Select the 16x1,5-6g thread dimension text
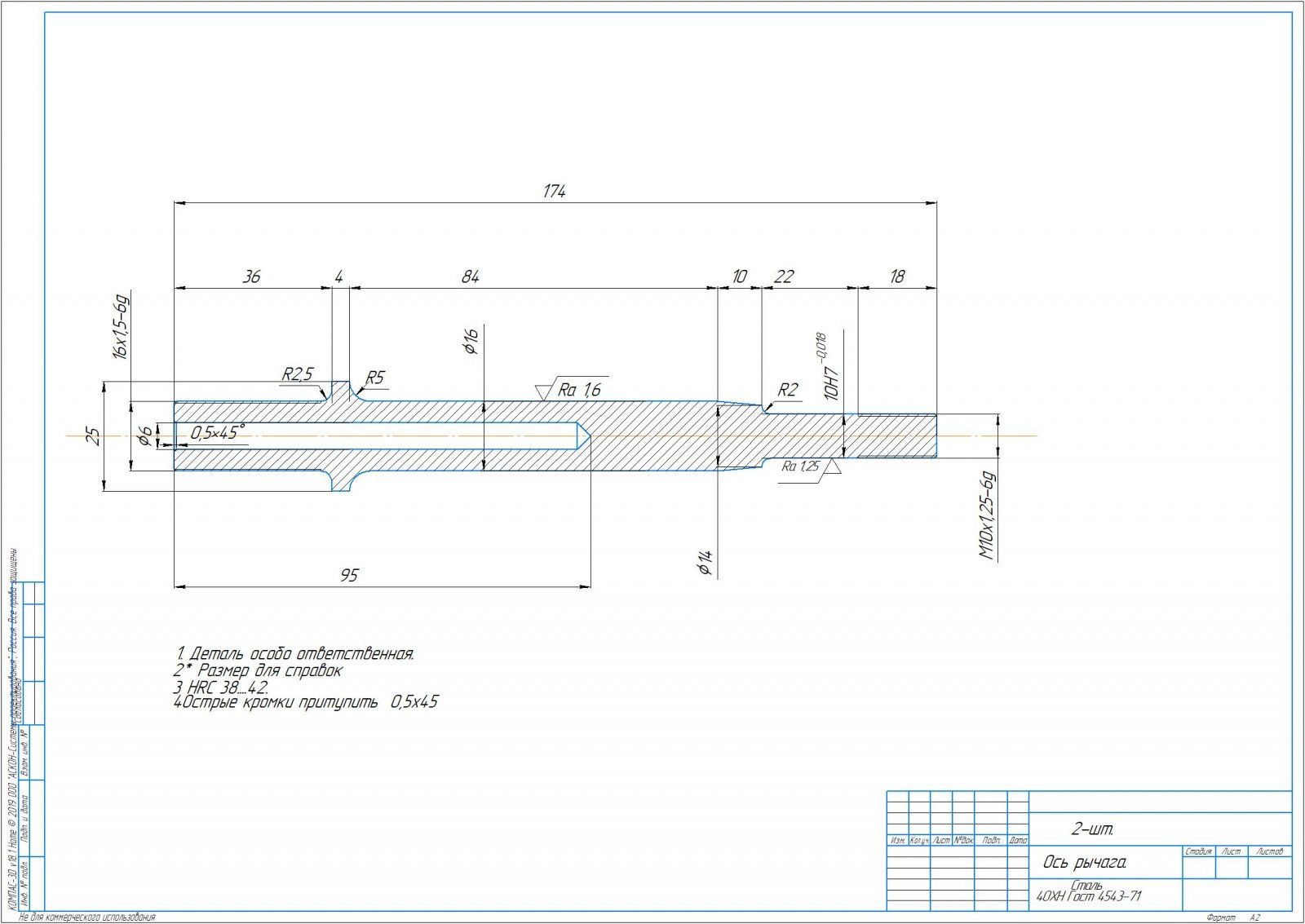 [x=122, y=327]
